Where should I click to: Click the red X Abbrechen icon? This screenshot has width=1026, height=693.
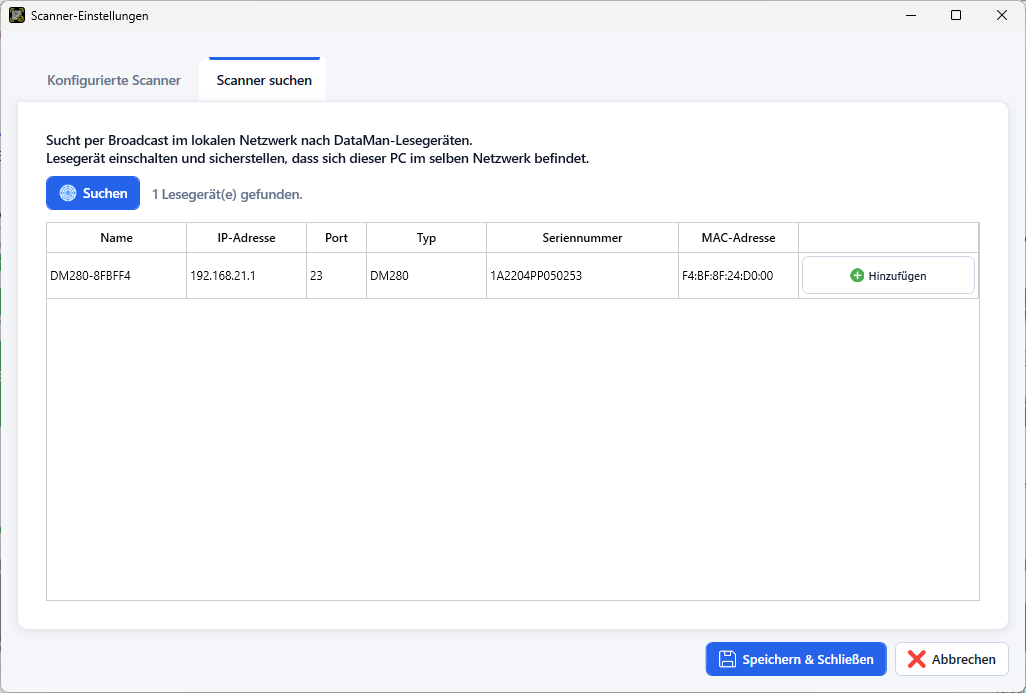917,659
